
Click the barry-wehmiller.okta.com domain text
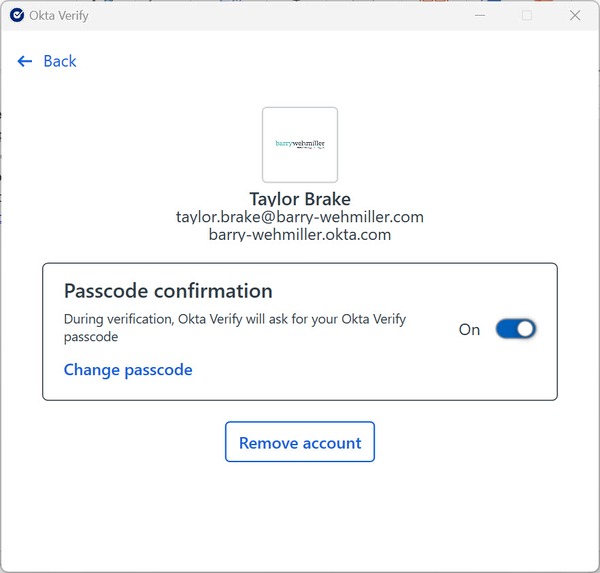(x=300, y=235)
